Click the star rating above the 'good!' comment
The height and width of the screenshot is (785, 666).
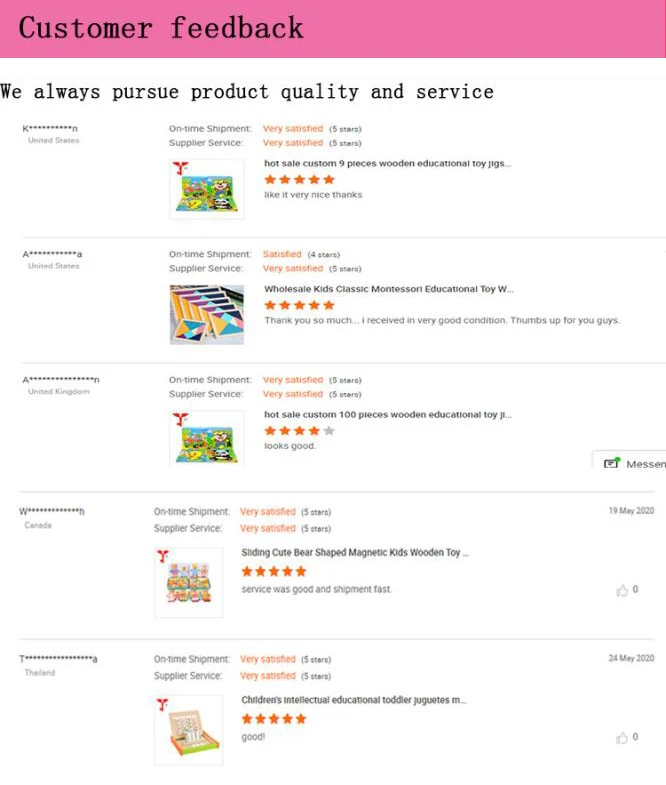click(x=274, y=719)
